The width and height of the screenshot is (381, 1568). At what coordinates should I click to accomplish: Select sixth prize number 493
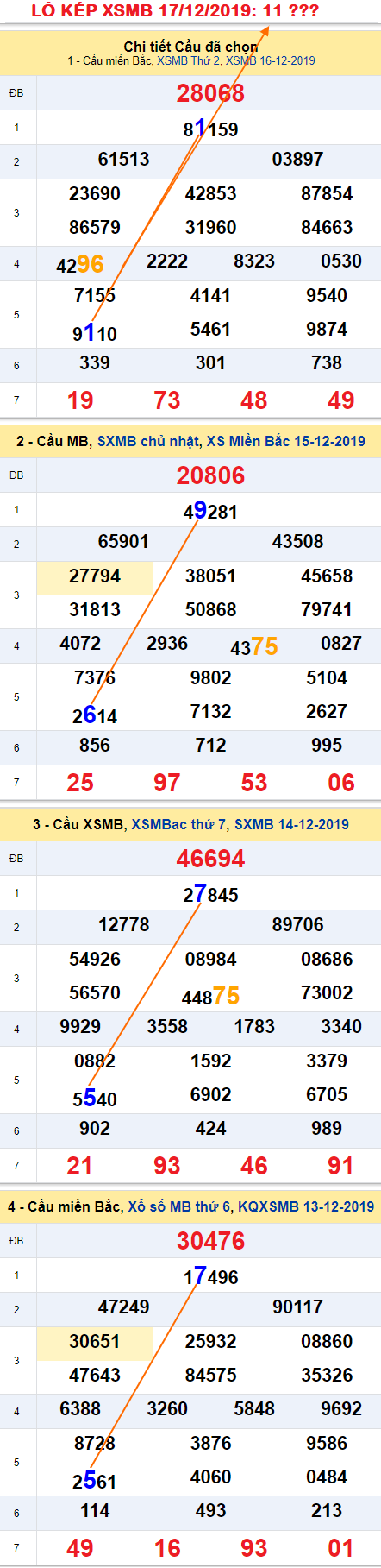coord(210,1511)
